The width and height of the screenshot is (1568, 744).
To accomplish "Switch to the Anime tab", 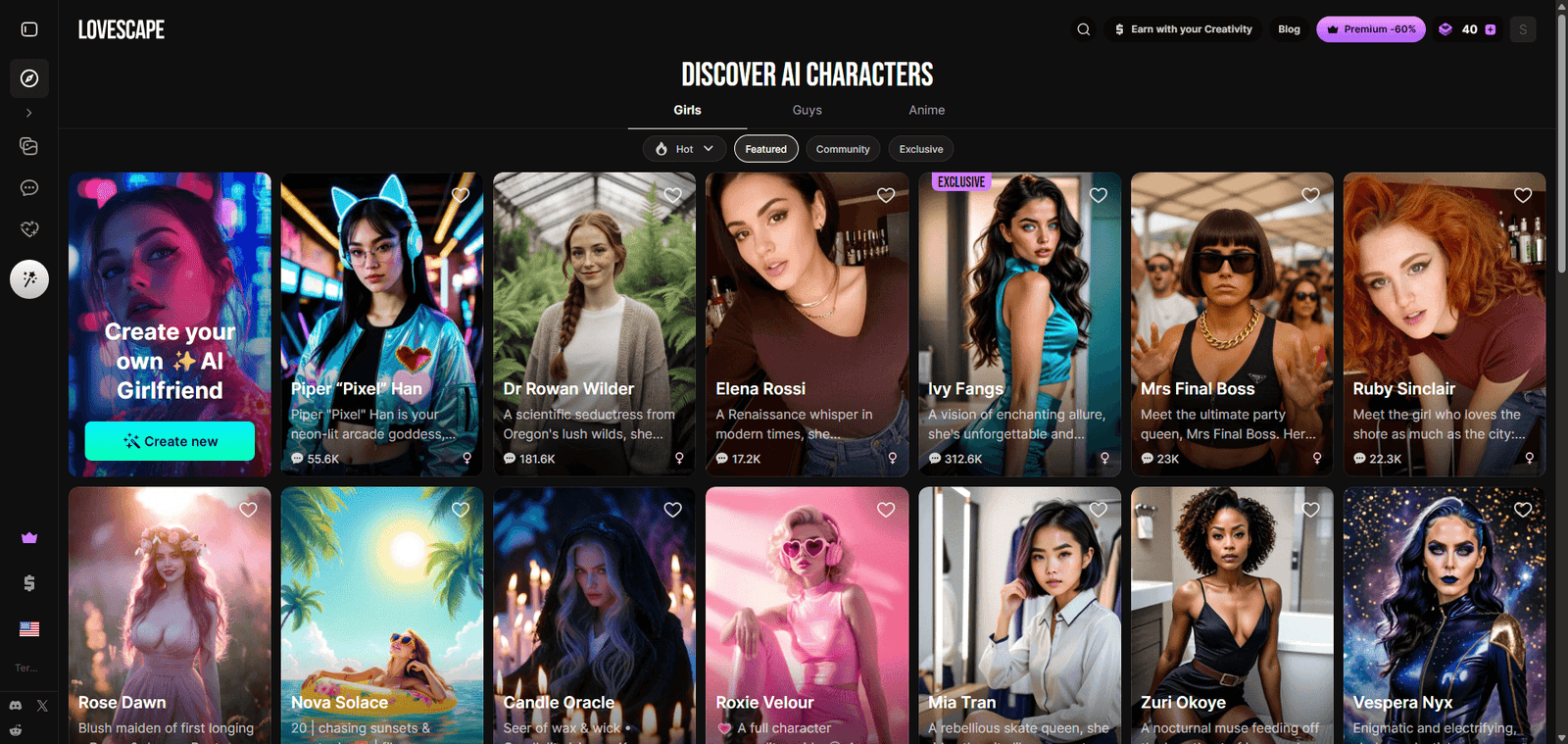I will pyautogui.click(x=927, y=110).
